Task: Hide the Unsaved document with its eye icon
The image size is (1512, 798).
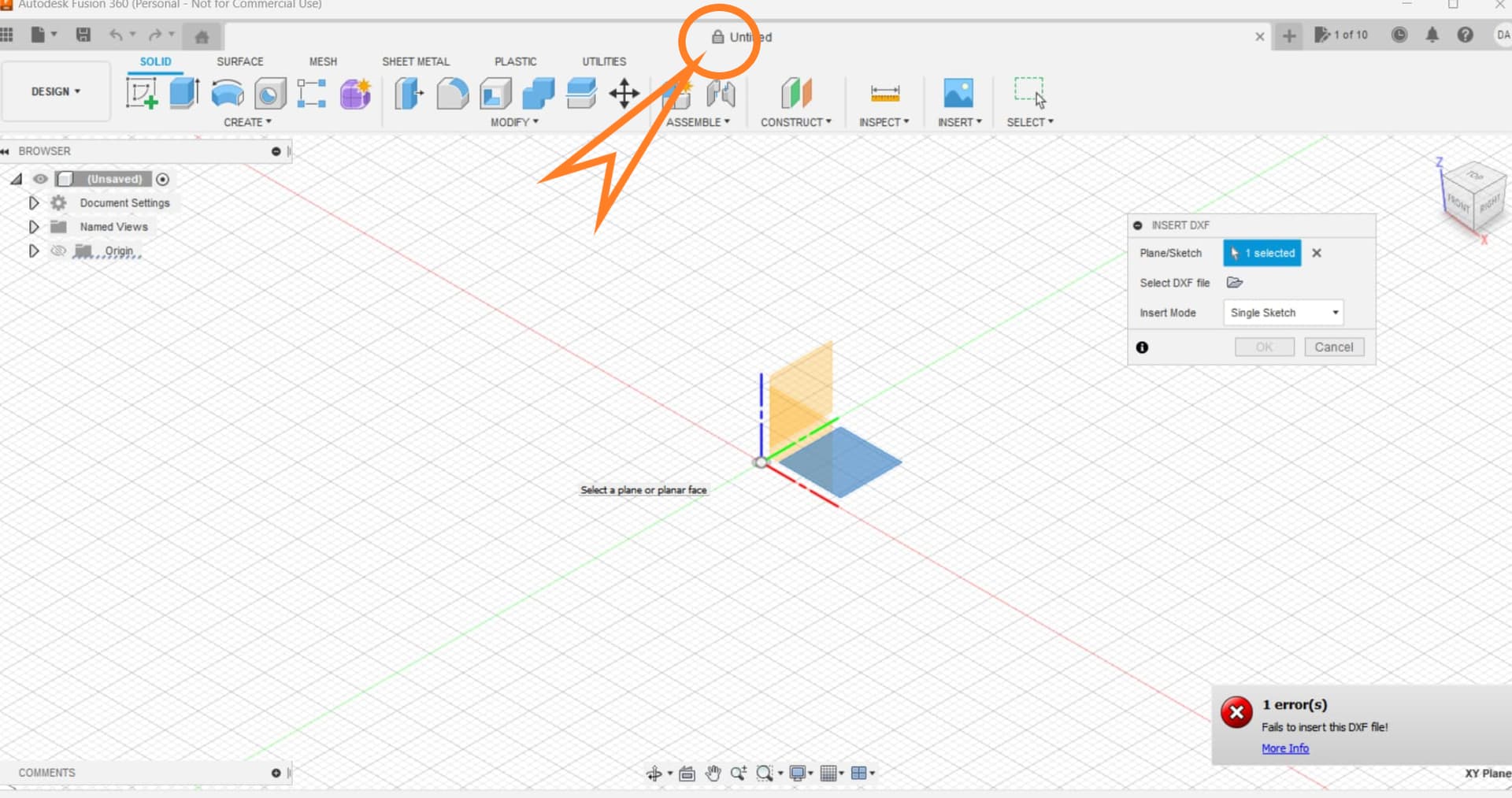Action: tap(40, 179)
